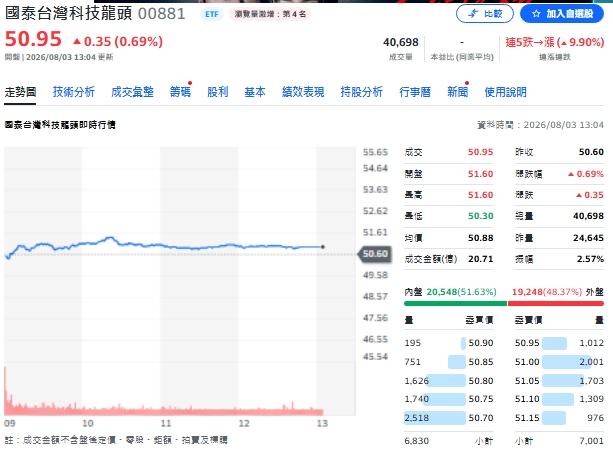
Task: Click ask price 51.00 row
Action: coord(559,362)
